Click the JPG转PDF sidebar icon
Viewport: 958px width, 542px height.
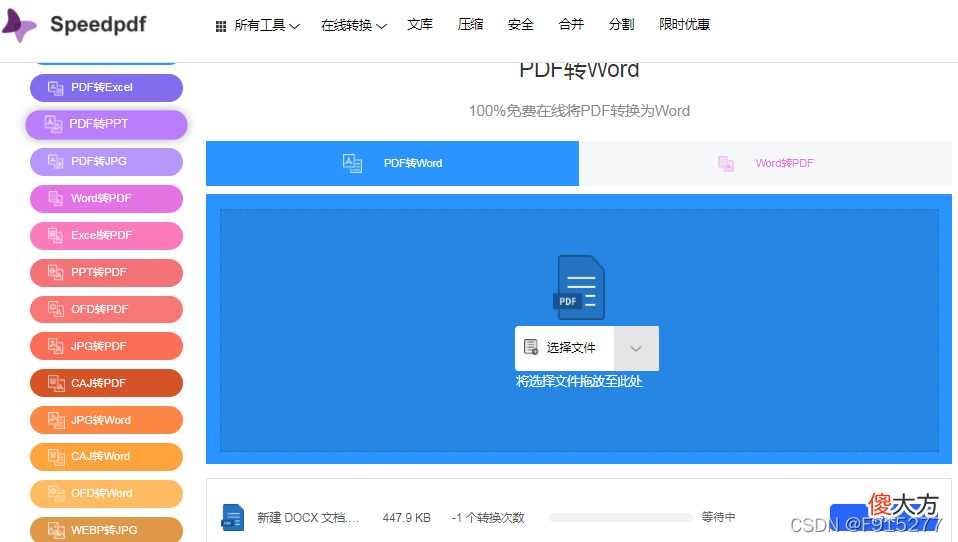56,346
